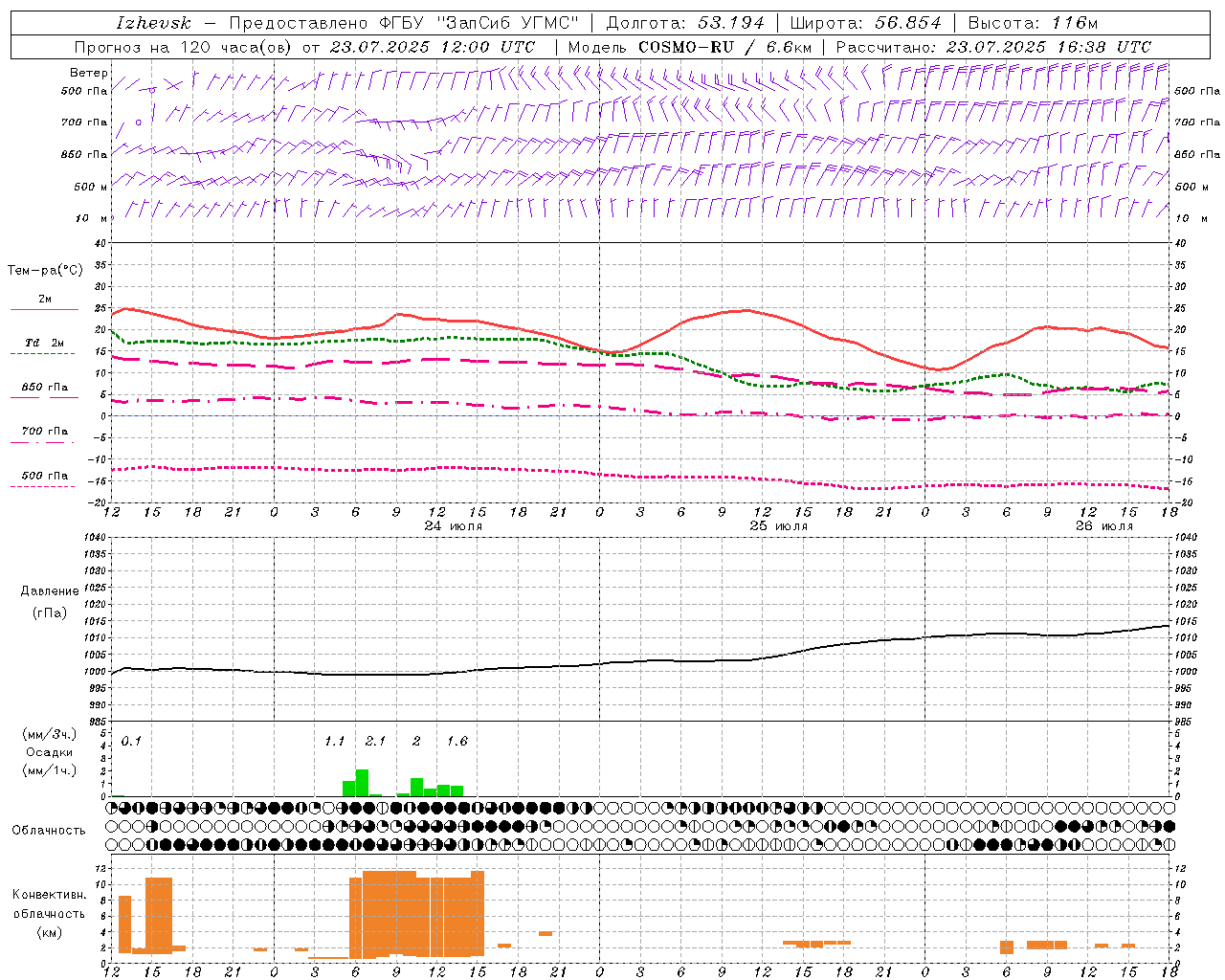
Task: Click the 700 гПа label in the temperature legend
Action: [45, 432]
